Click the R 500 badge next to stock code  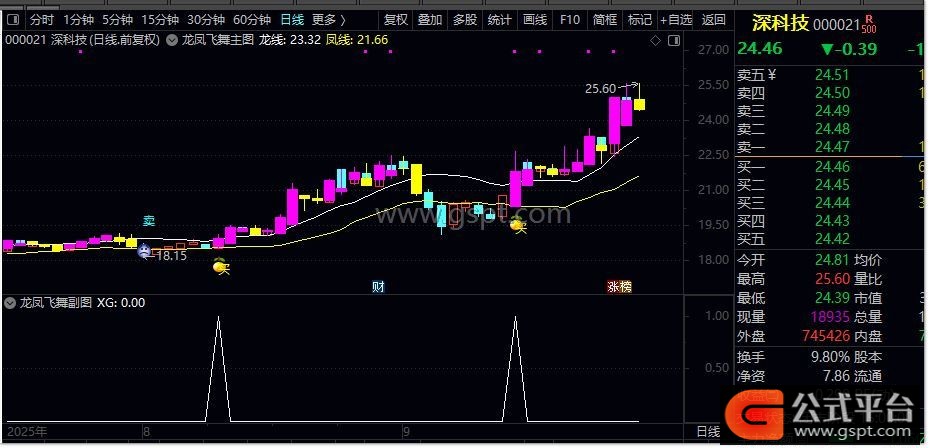click(868, 22)
